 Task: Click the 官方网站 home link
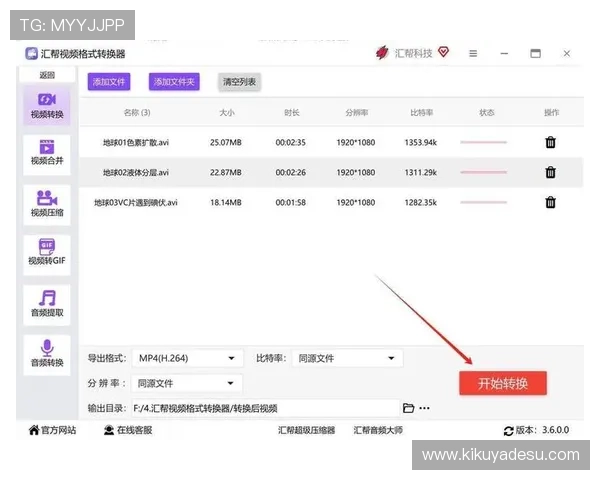pos(52,430)
